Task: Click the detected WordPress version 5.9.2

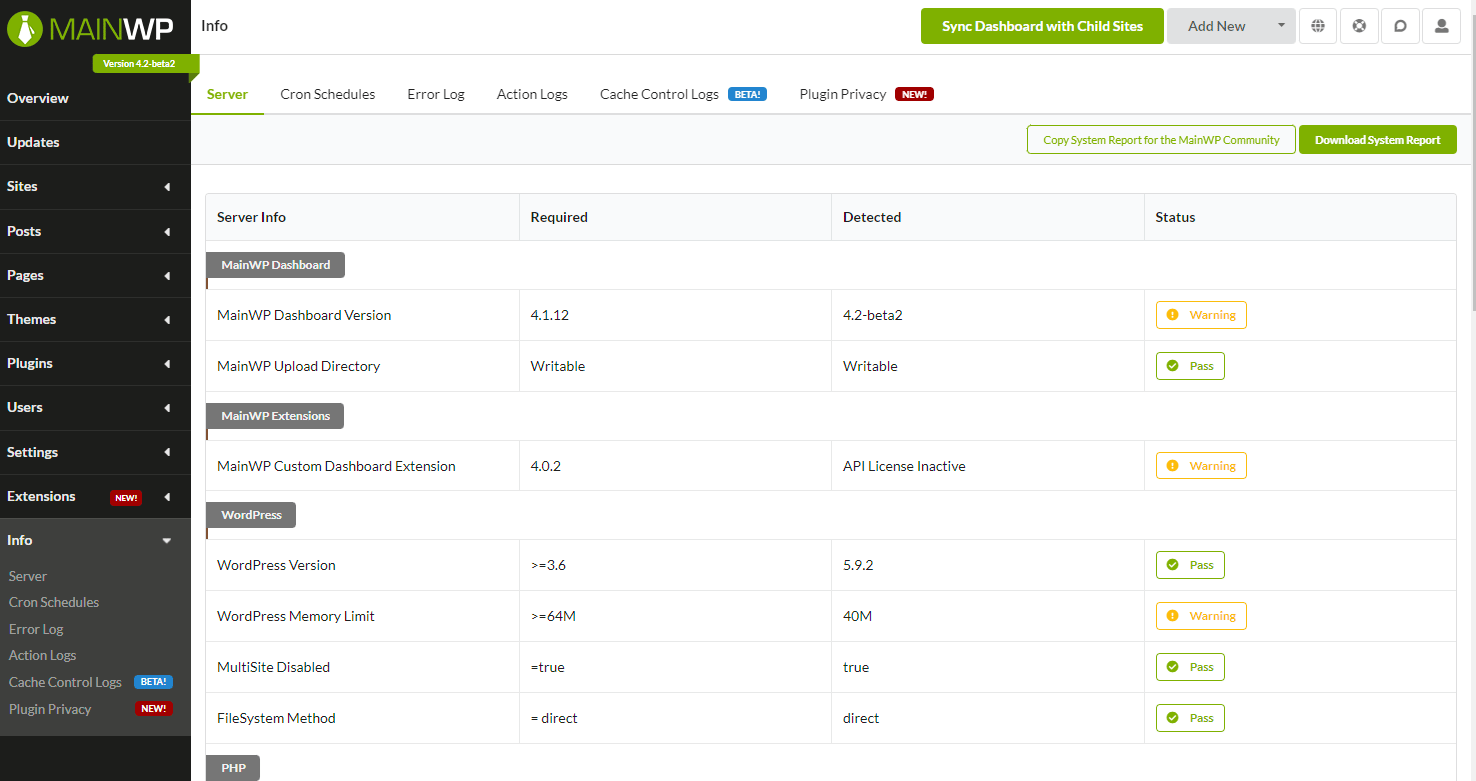Action: [858, 565]
